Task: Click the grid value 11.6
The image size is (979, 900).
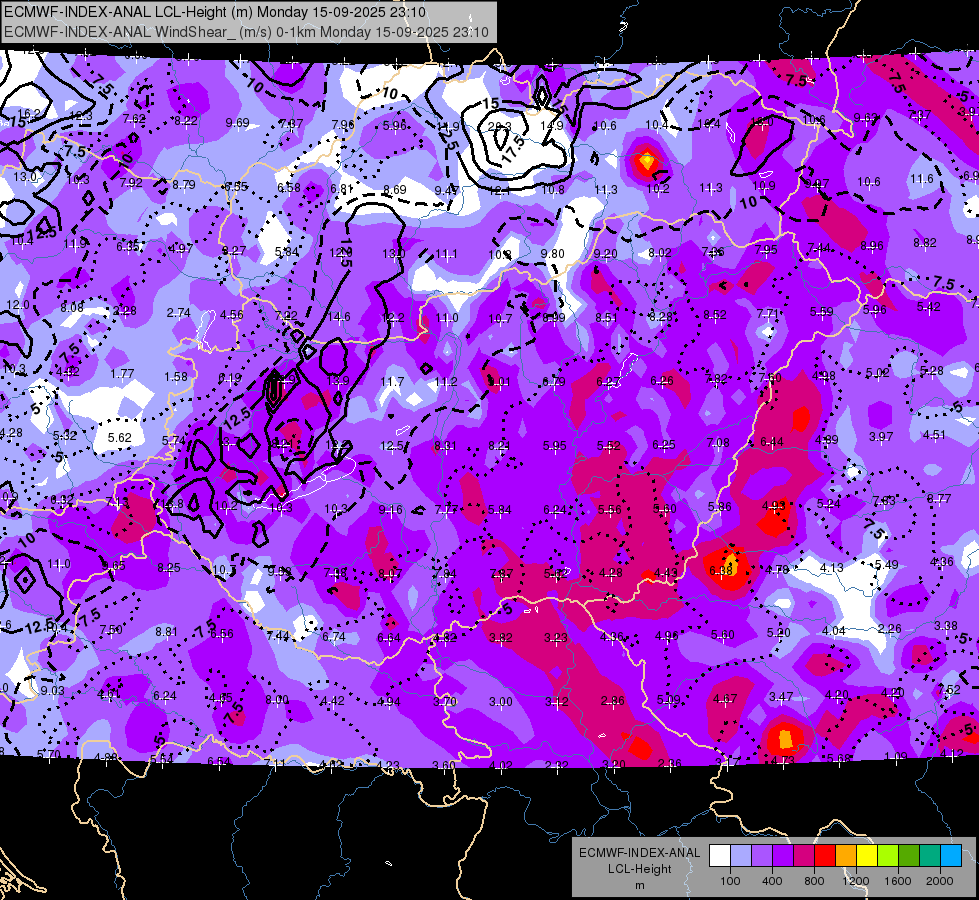Action: pos(922,179)
